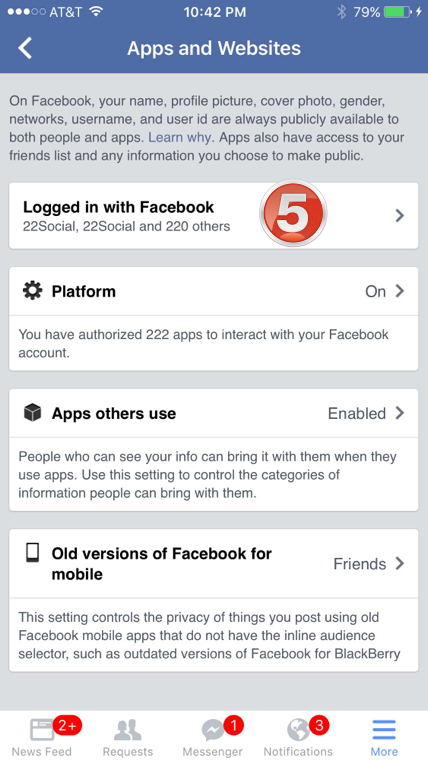The image size is (428, 761).
Task: Click the mobile phone icon for old versions
Action: (32, 554)
